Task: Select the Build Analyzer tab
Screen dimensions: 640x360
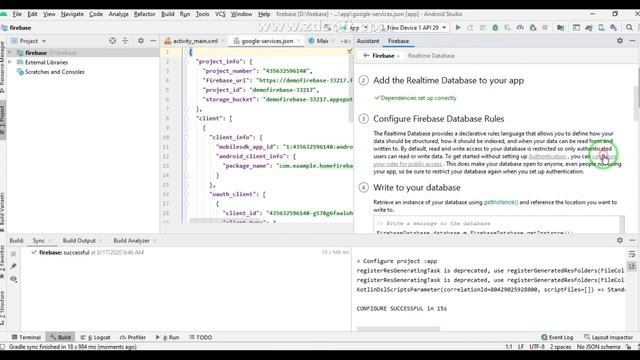Action: click(131, 240)
